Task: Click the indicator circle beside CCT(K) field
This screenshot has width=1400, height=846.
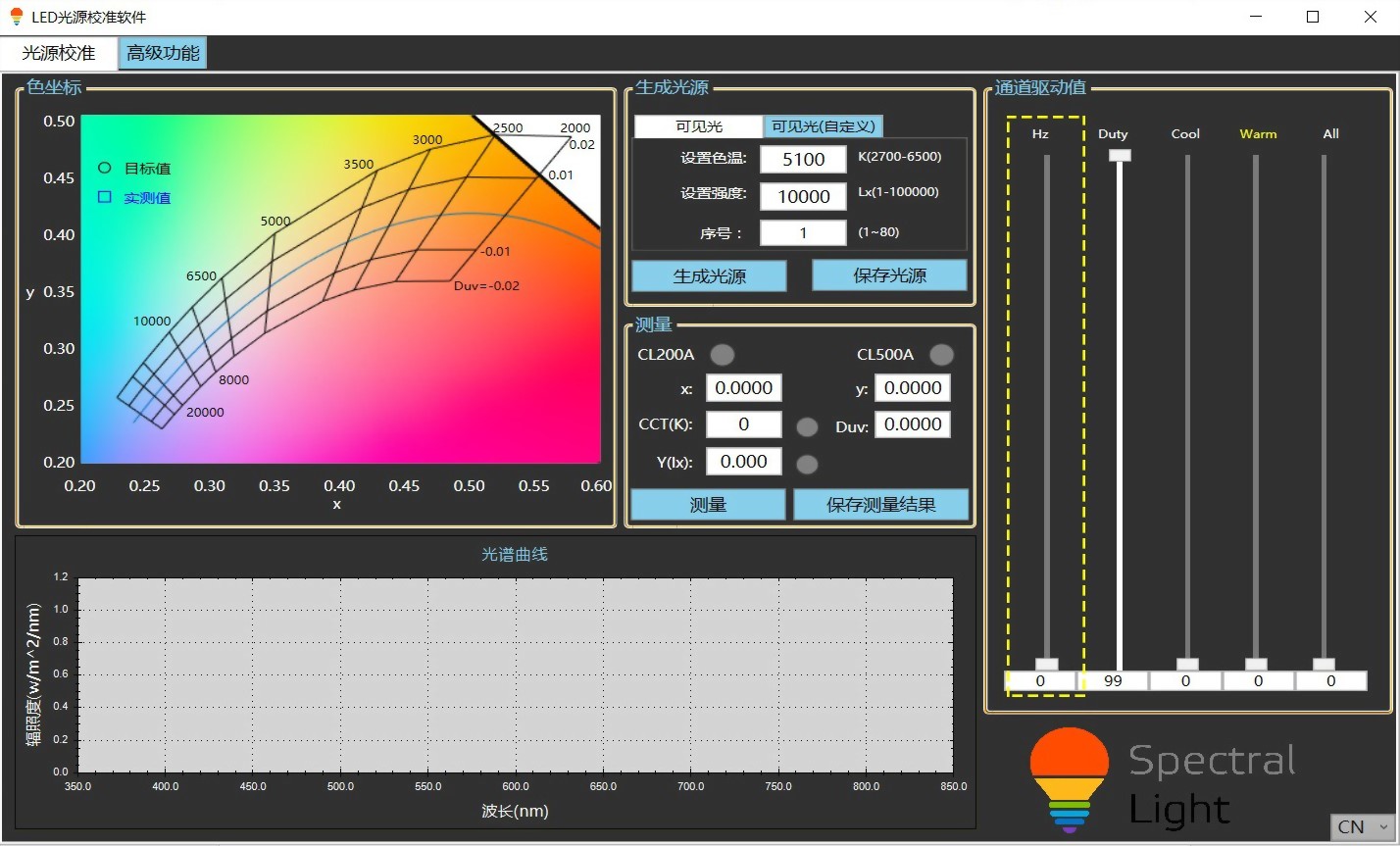Action: coord(807,426)
